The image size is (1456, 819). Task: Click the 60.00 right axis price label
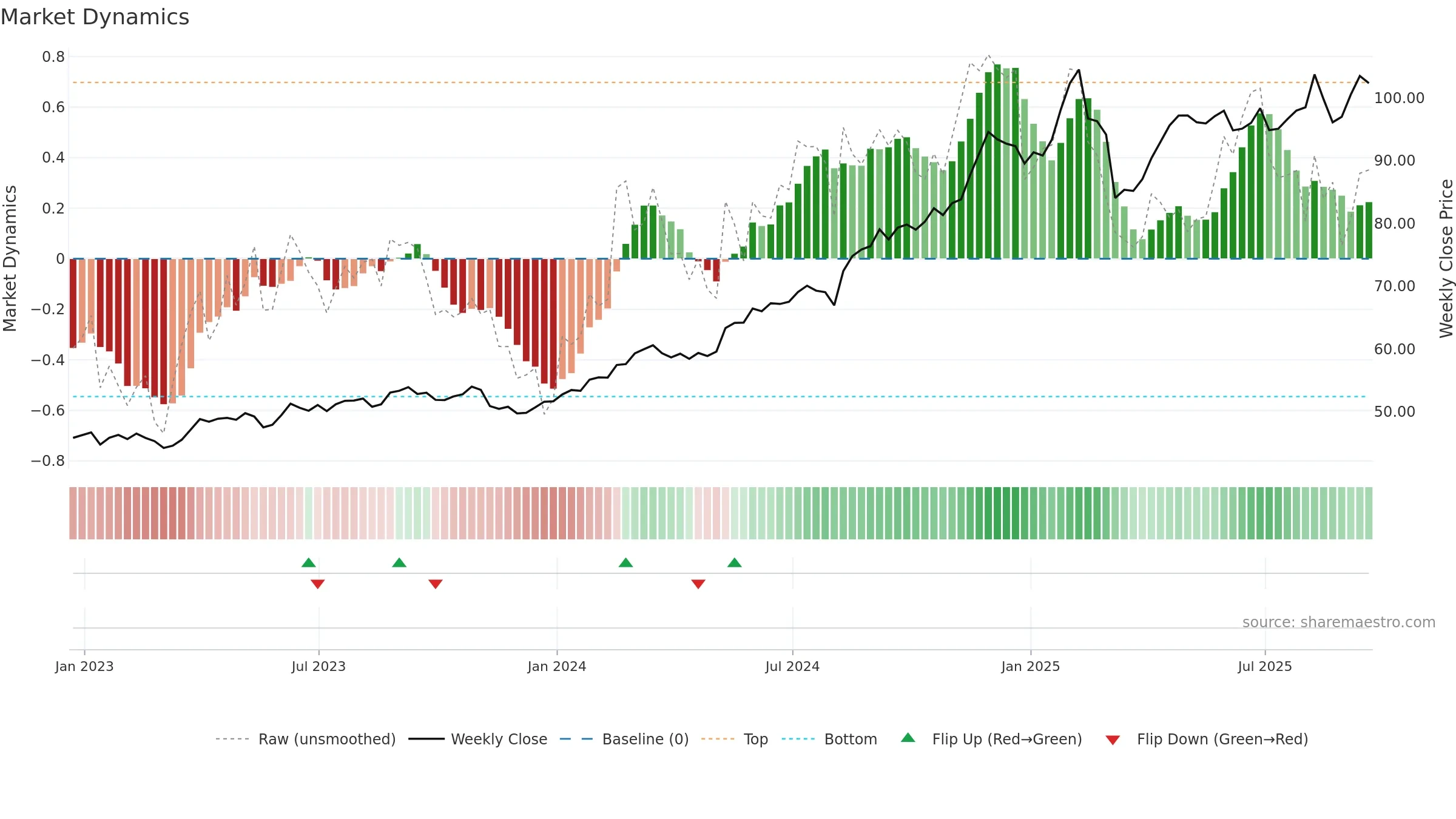pyautogui.click(x=1395, y=349)
